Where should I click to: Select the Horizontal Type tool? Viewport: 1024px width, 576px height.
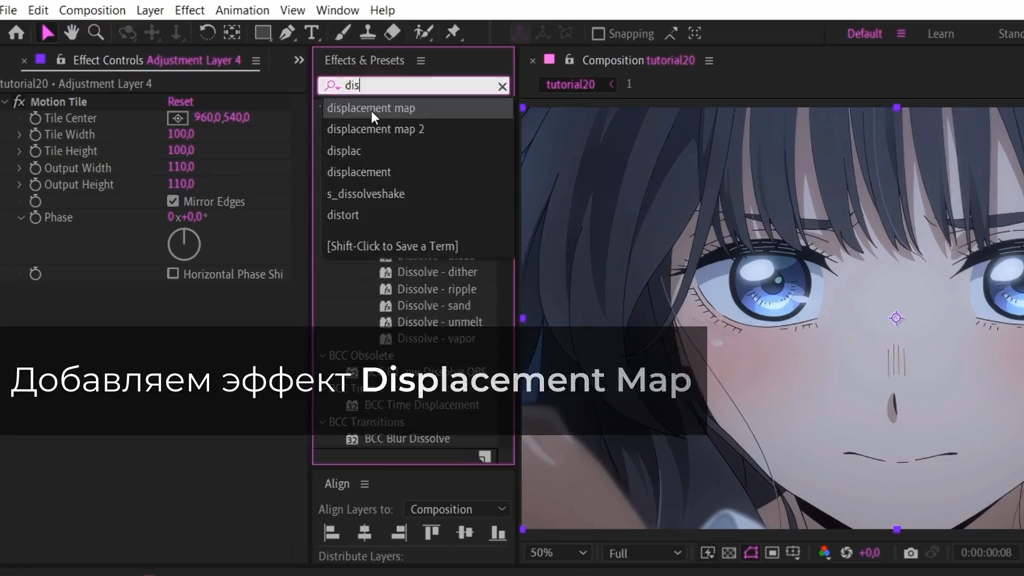click(312, 33)
